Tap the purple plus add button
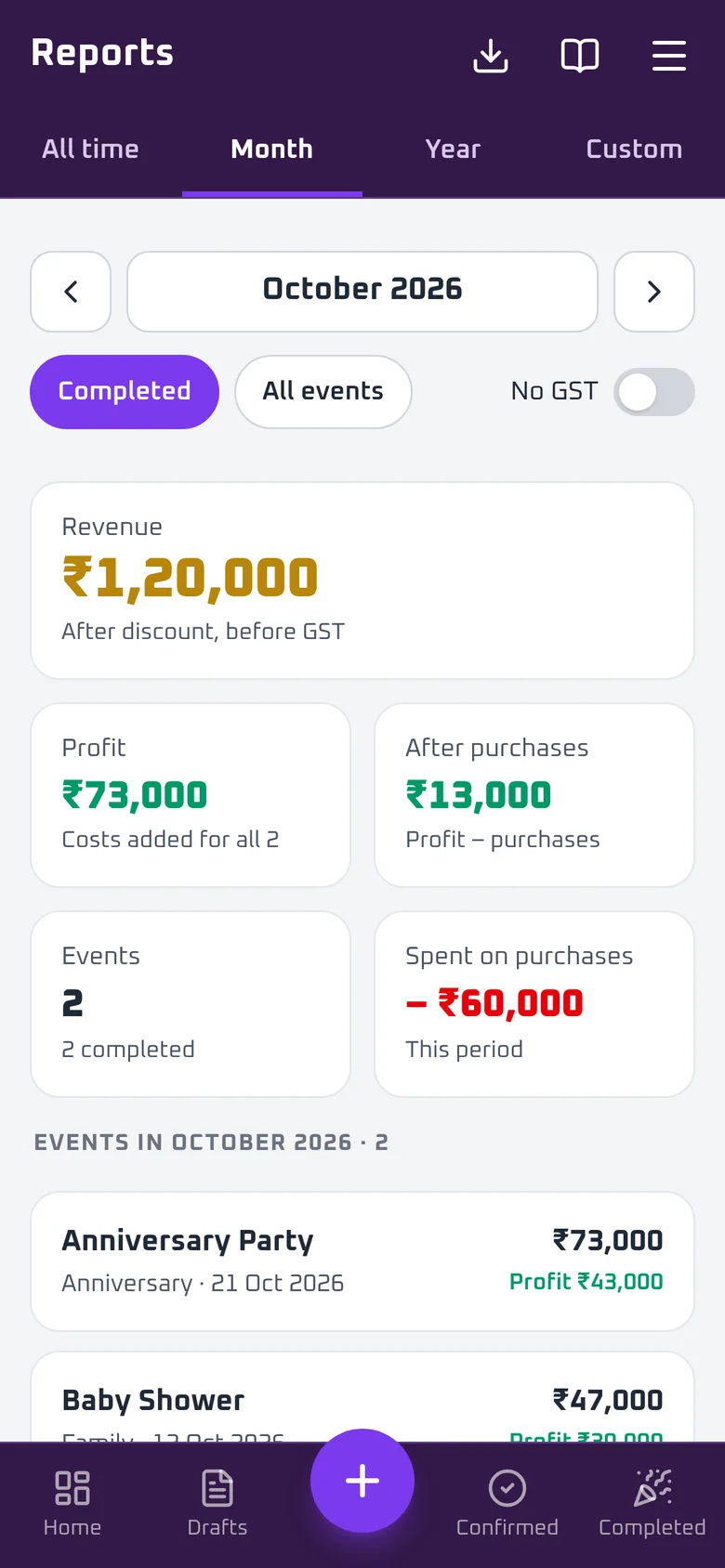 pos(362,1481)
